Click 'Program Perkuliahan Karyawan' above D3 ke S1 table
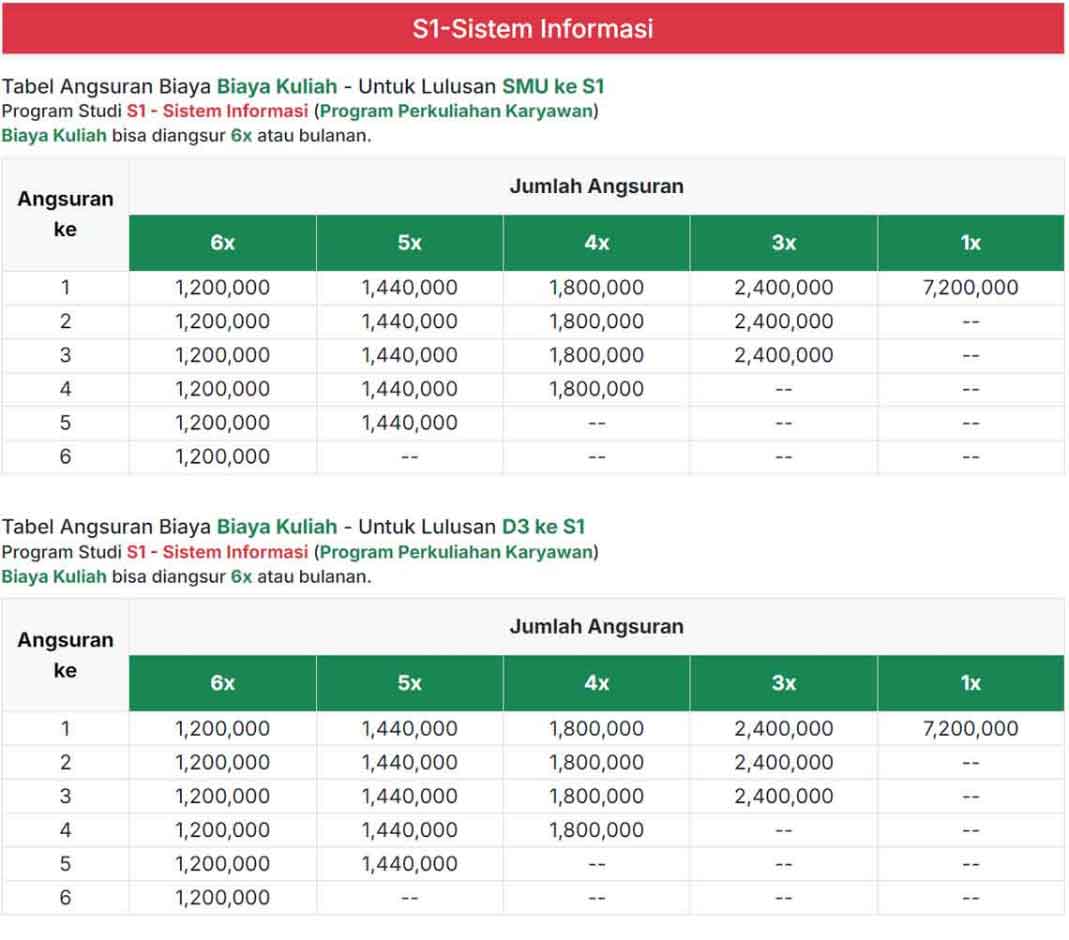The width and height of the screenshot is (1069, 940). point(456,552)
